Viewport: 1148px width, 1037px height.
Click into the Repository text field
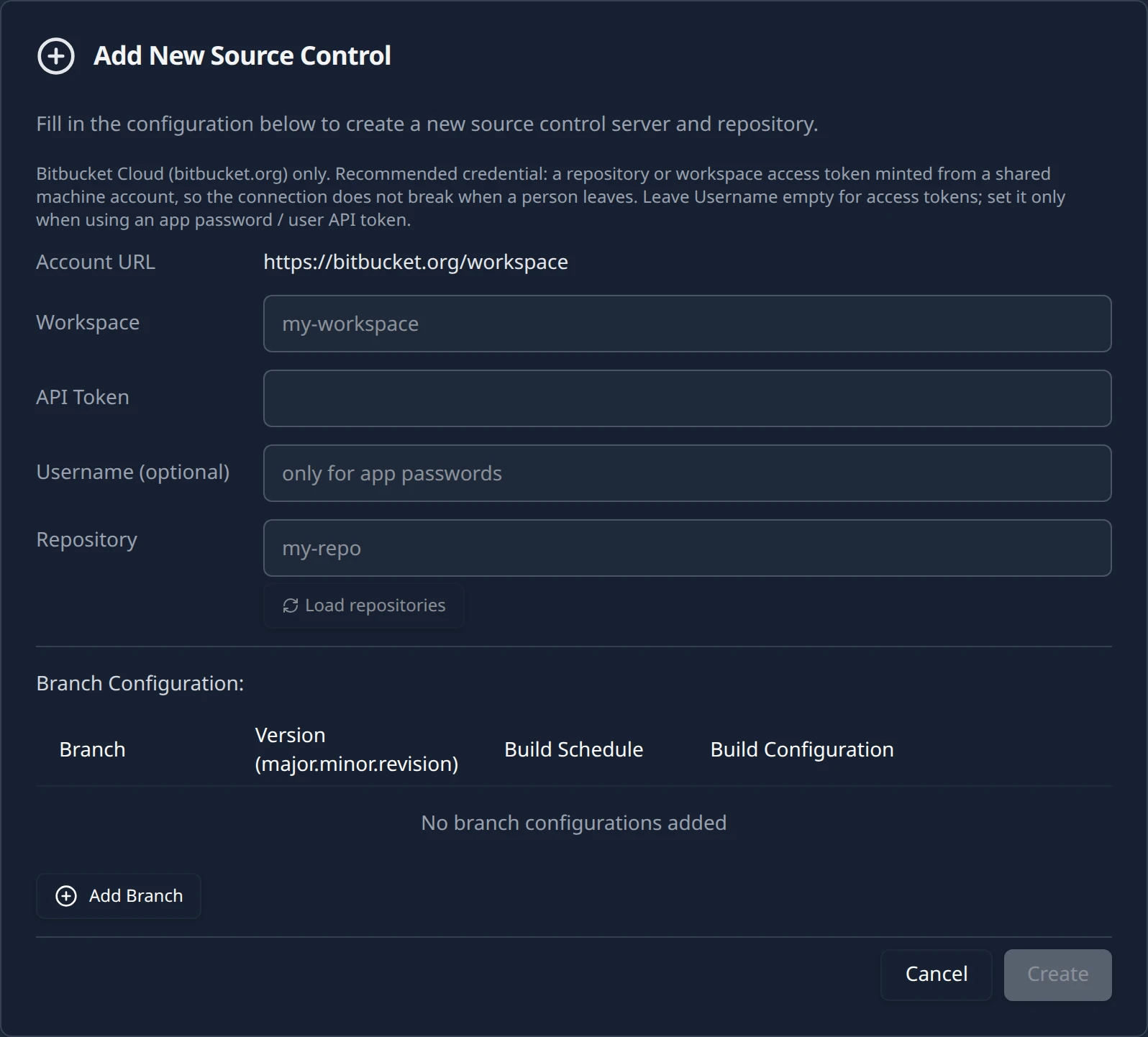688,548
